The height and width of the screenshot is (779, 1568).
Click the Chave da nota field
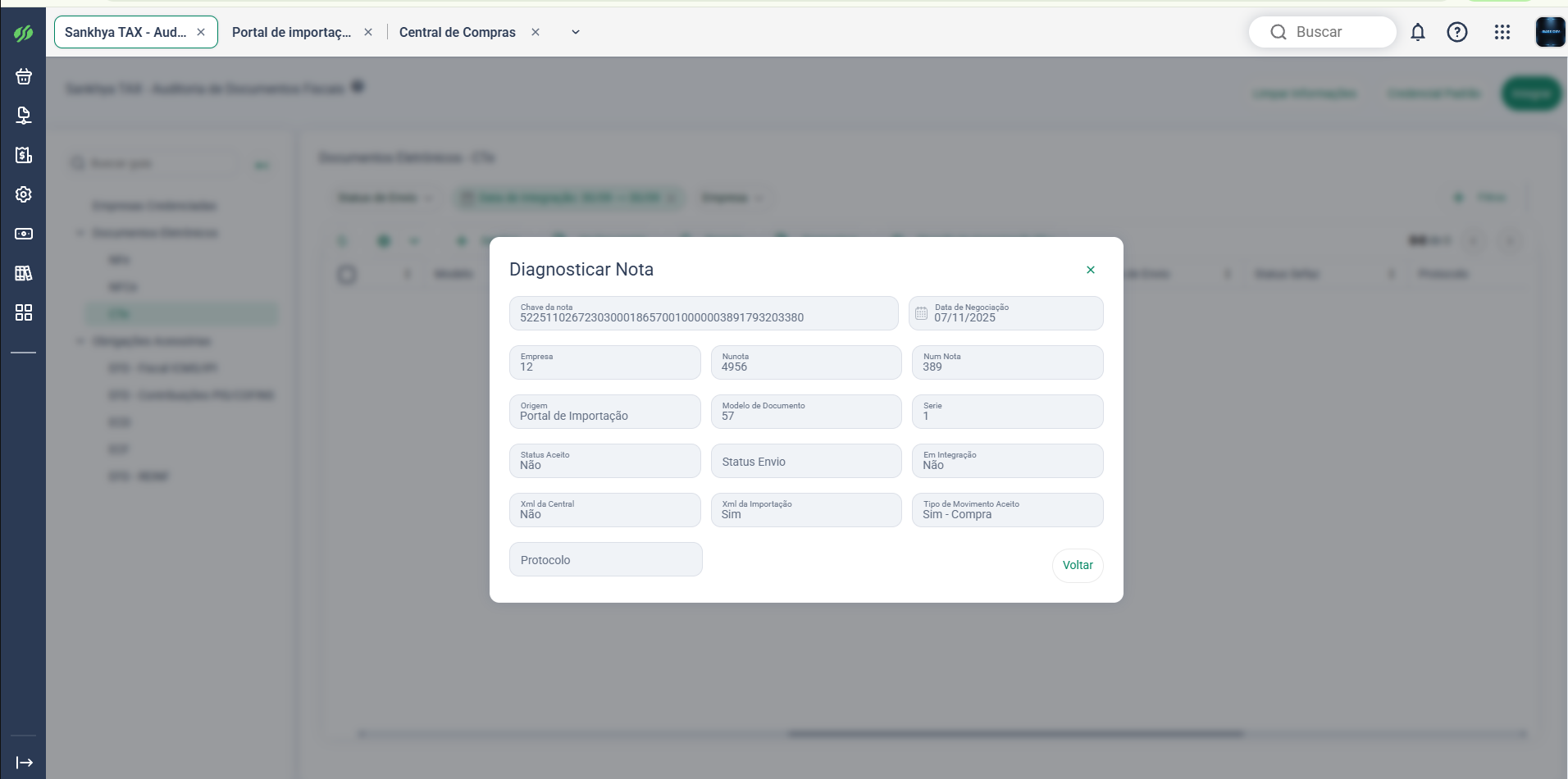point(704,313)
